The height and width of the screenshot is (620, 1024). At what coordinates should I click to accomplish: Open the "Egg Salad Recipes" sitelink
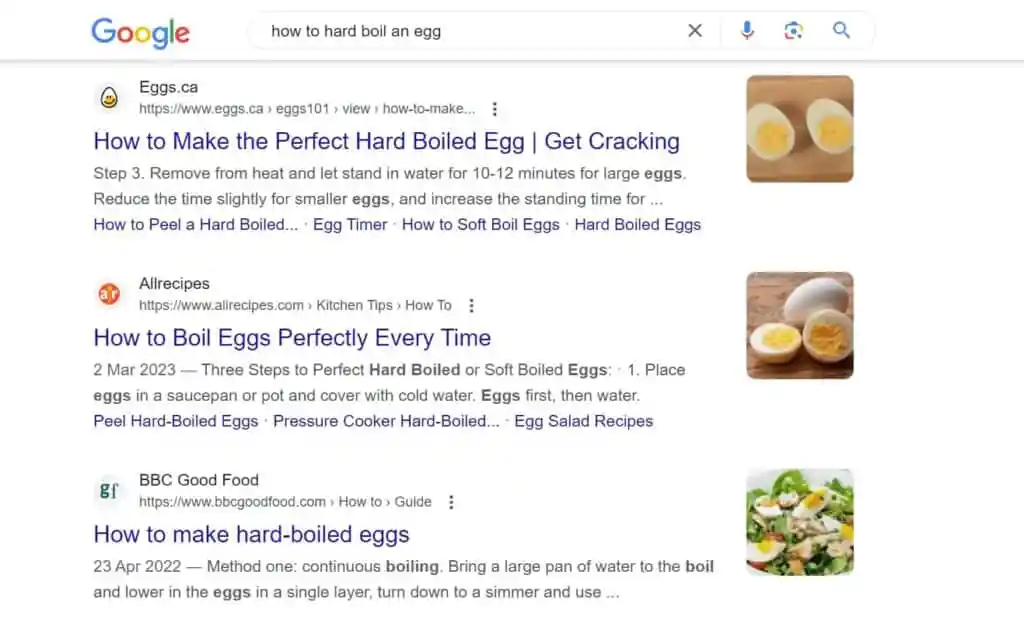click(x=583, y=421)
